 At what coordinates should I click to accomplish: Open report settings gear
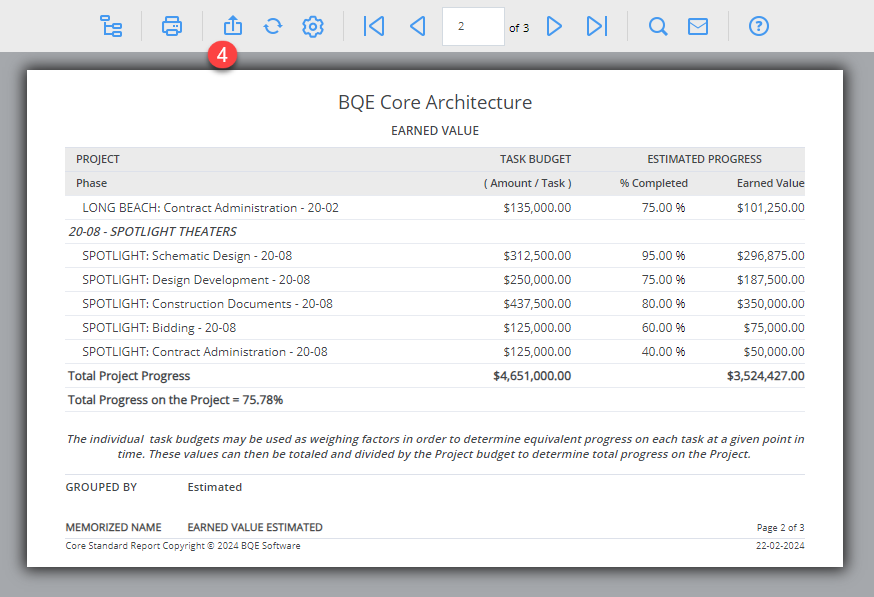pyautogui.click(x=313, y=26)
